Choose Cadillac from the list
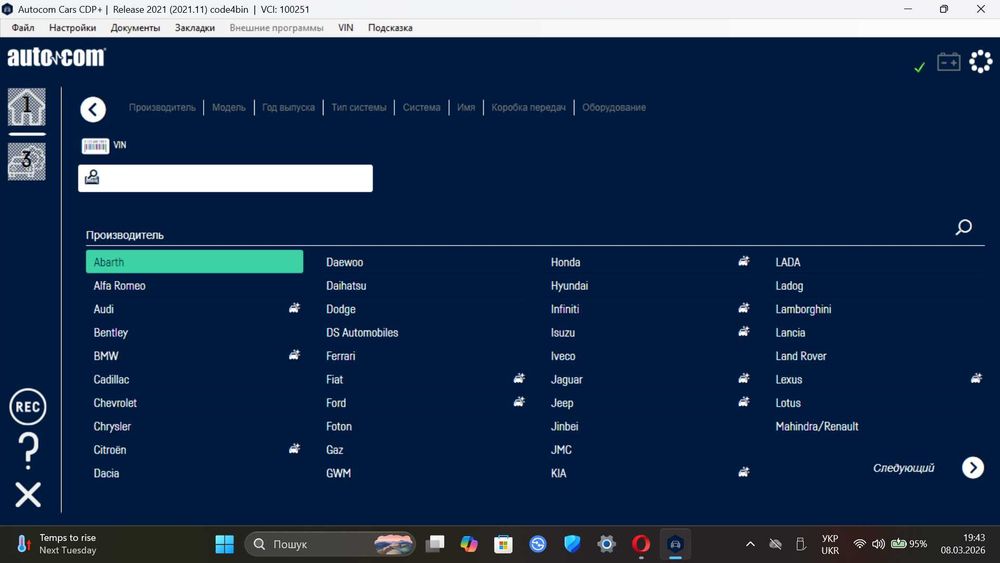 pyautogui.click(x=112, y=379)
